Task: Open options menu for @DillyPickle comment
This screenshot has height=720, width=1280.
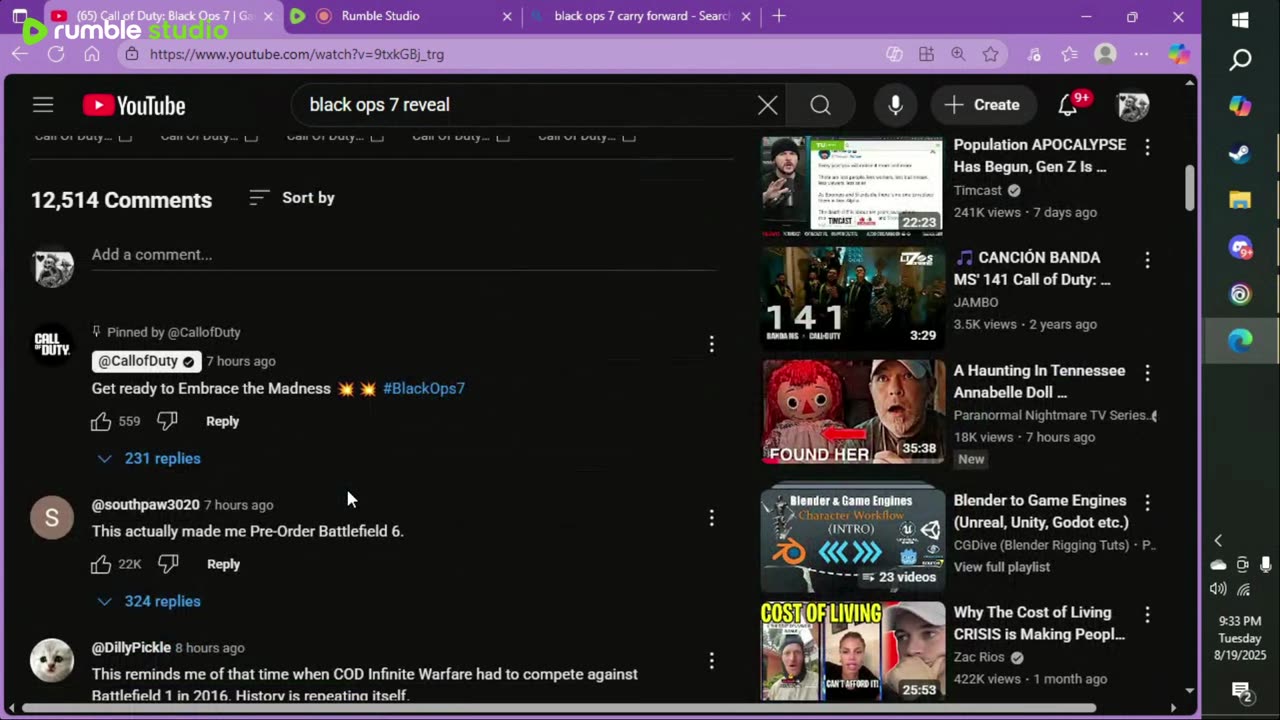Action: click(x=711, y=660)
